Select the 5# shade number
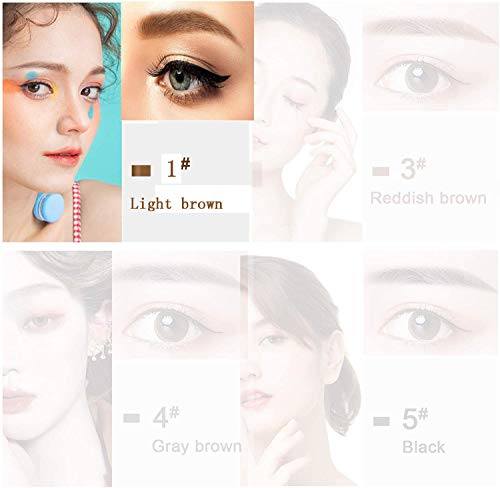The image size is (500, 488). [x=415, y=419]
